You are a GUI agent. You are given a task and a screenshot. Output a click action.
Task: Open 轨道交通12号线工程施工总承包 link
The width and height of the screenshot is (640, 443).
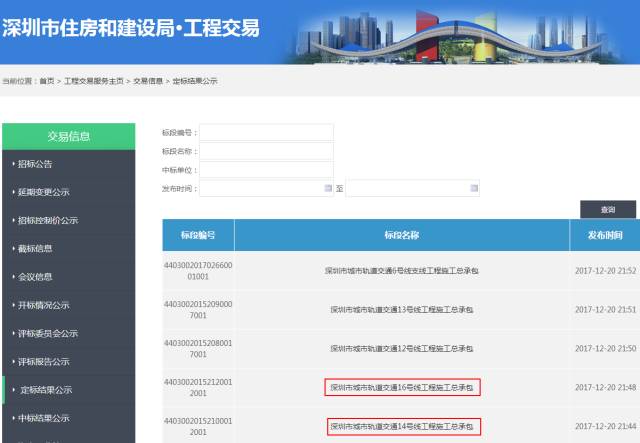[x=402, y=348]
